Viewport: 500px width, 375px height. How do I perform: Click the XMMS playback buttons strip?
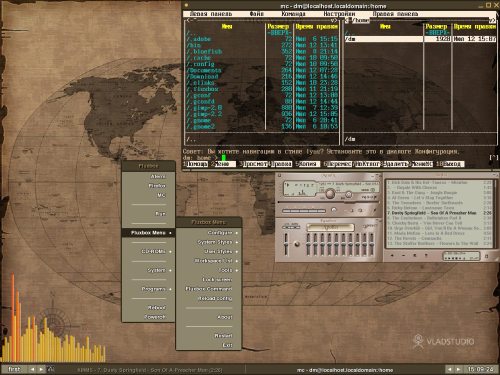click(304, 211)
